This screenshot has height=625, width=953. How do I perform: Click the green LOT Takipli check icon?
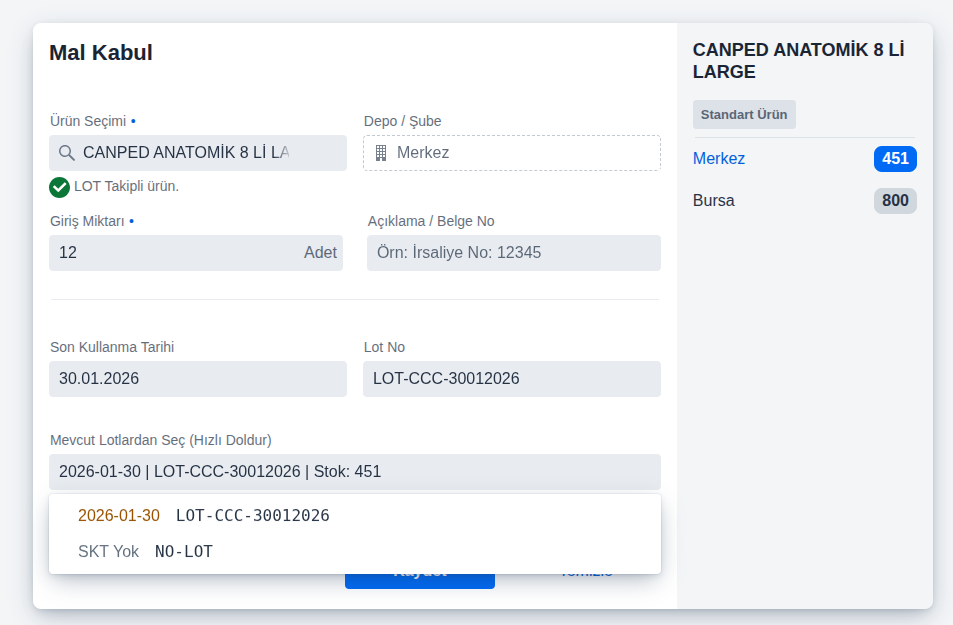click(59, 186)
